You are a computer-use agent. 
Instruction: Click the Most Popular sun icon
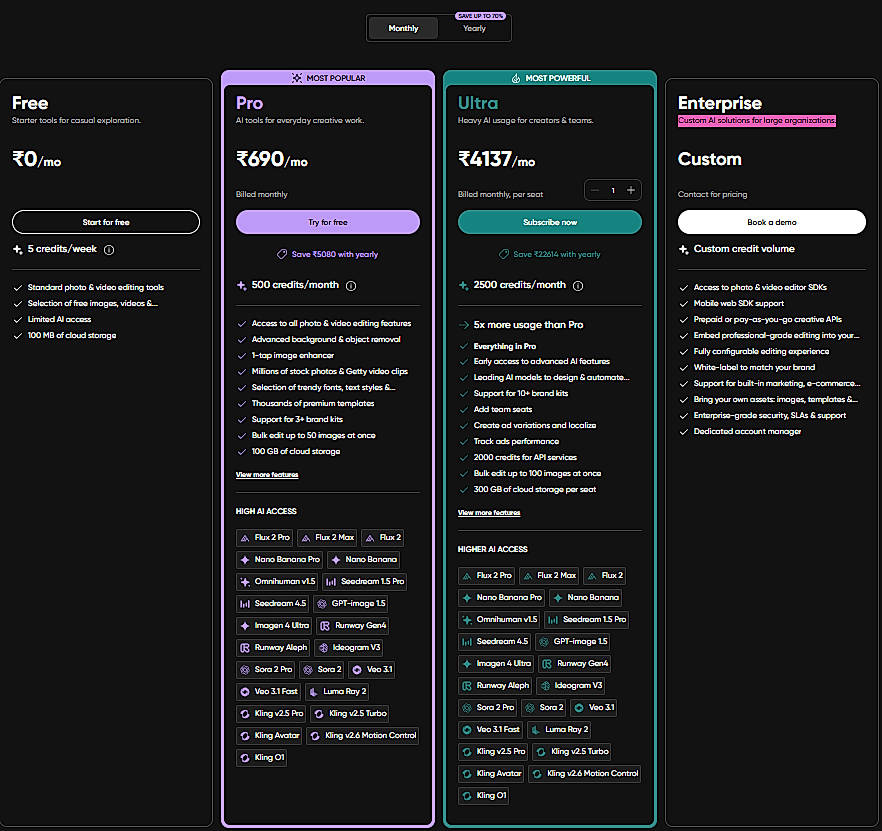296,78
